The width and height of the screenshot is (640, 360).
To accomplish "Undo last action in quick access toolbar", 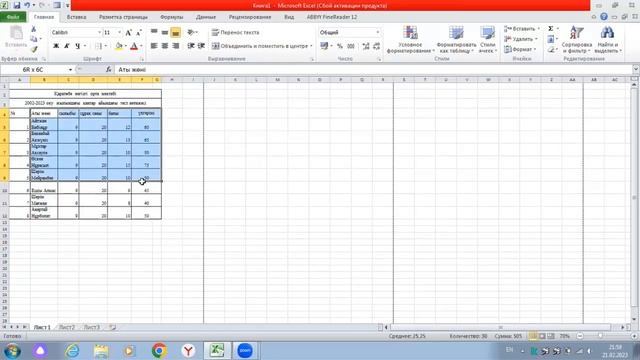I will pyautogui.click(x=27, y=5).
